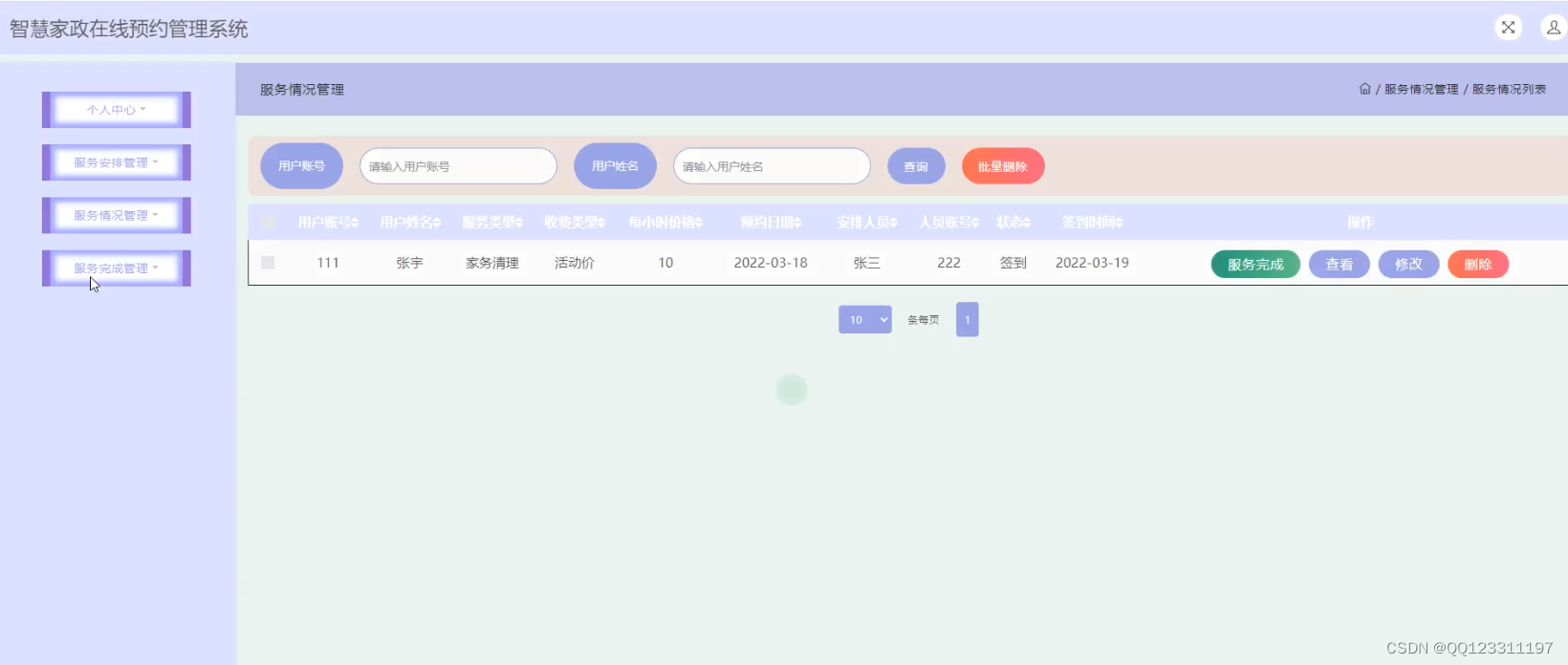Sort by 预约日期 column arrows
This screenshot has height=665, width=1568.
[797, 223]
